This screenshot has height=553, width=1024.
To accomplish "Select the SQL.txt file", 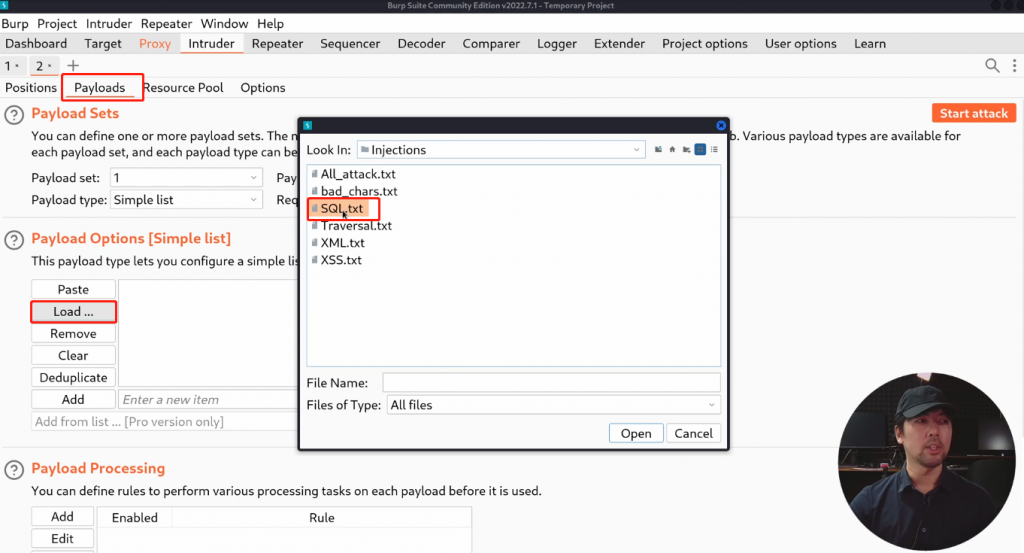I will 342,208.
